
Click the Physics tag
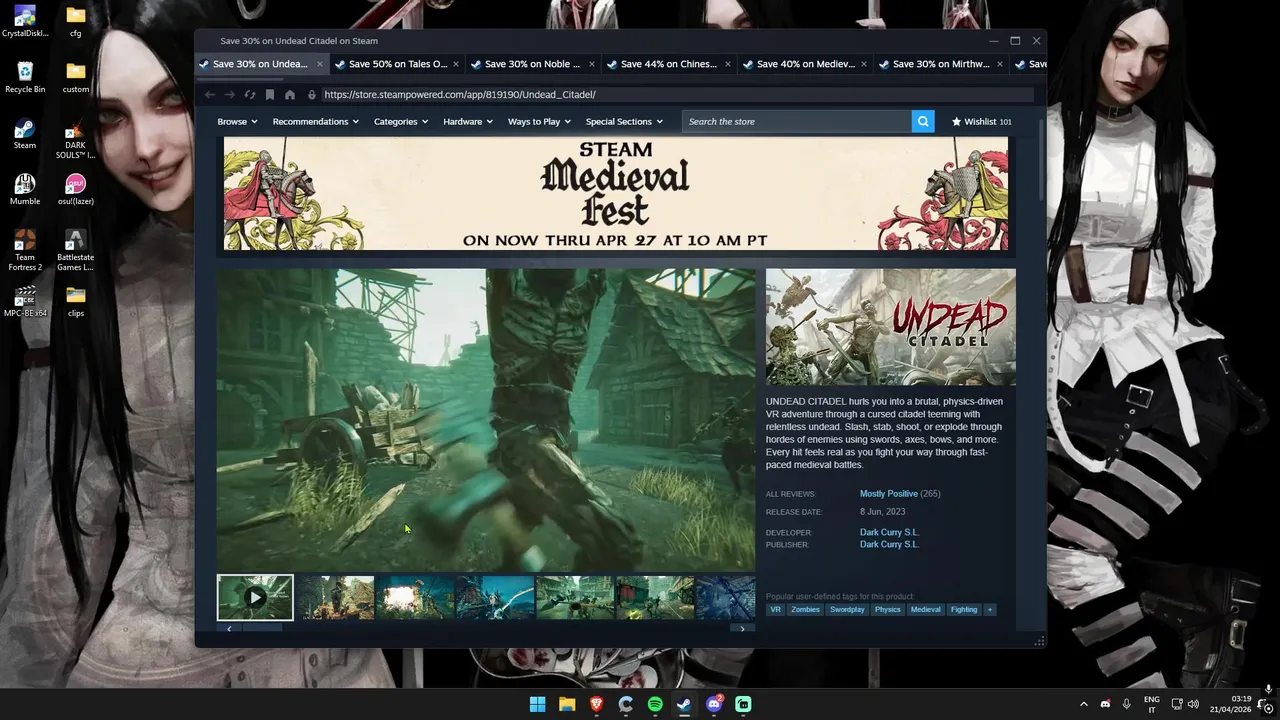tap(887, 609)
